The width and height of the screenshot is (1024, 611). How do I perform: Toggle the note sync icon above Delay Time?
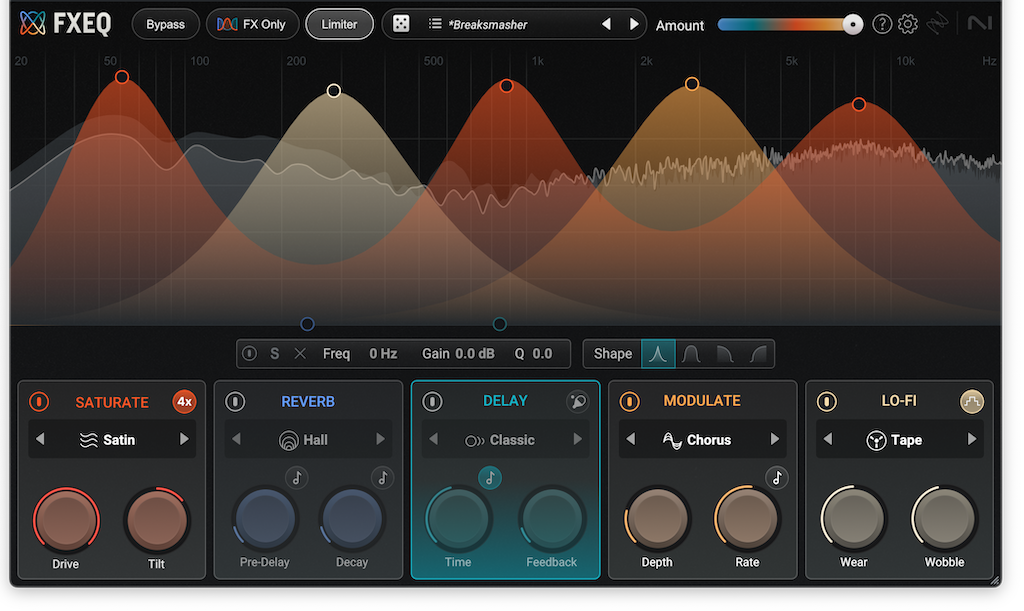click(490, 478)
